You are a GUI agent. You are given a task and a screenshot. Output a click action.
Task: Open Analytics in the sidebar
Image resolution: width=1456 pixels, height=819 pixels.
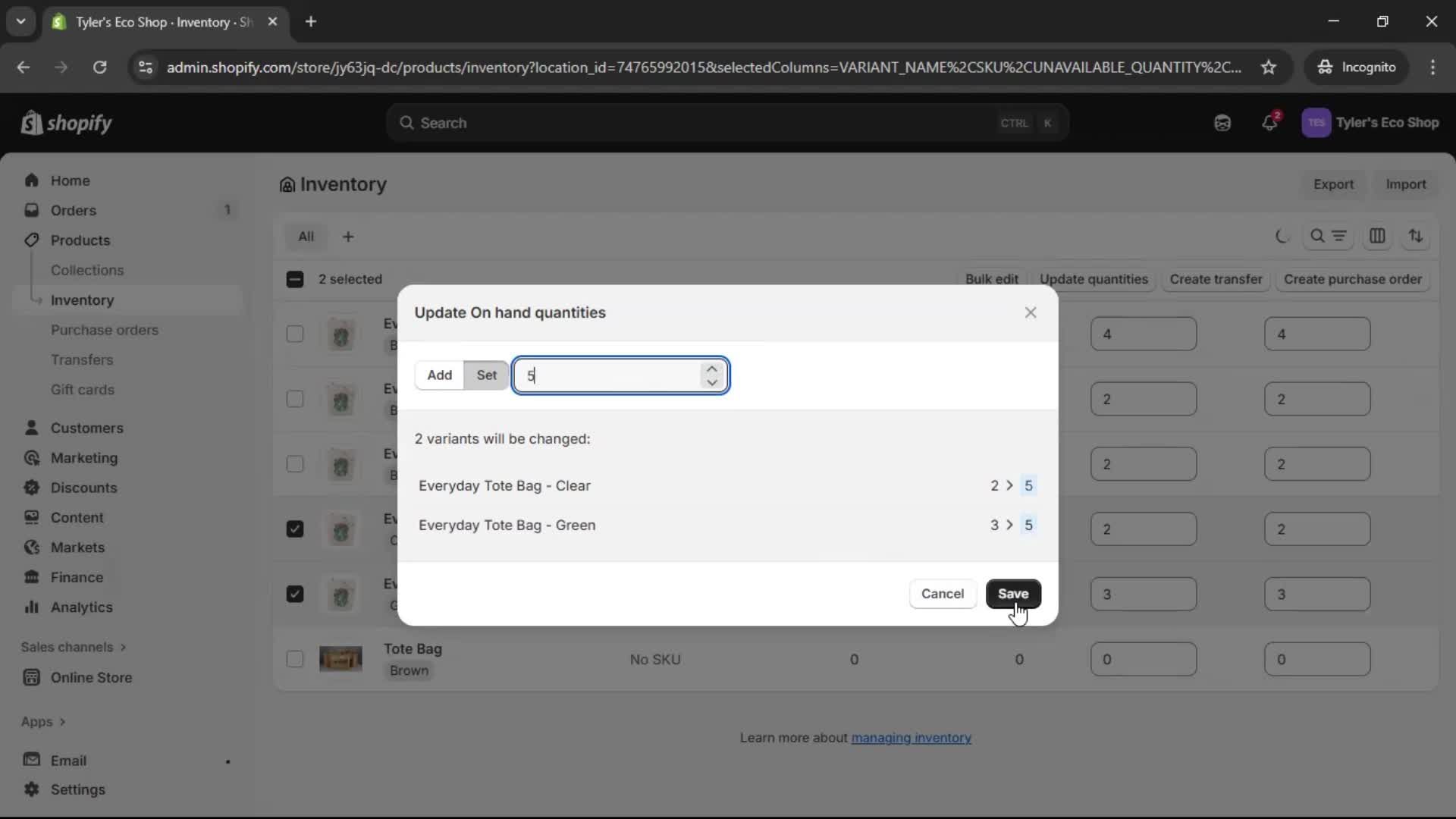80,607
